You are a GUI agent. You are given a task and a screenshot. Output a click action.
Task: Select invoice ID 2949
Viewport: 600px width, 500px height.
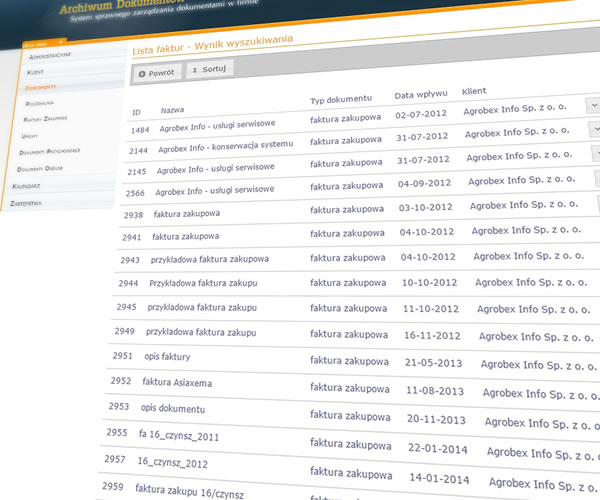pos(125,331)
